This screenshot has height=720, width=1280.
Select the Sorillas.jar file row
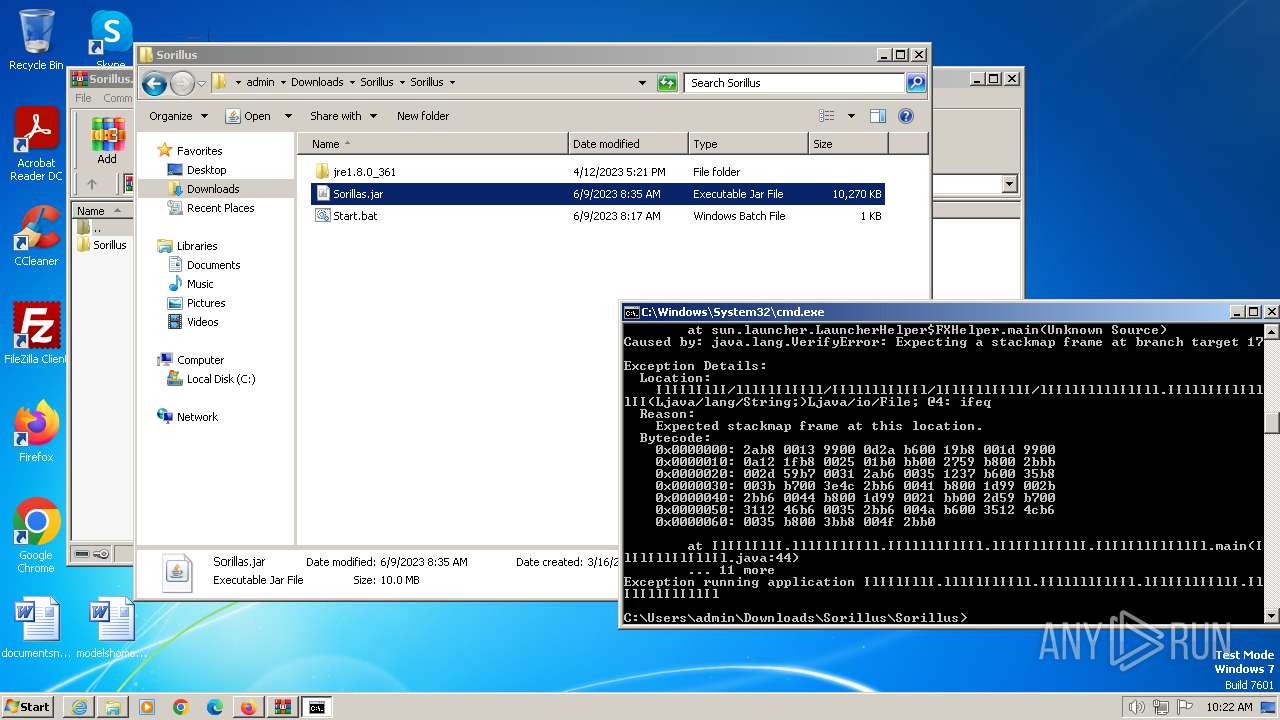point(598,194)
